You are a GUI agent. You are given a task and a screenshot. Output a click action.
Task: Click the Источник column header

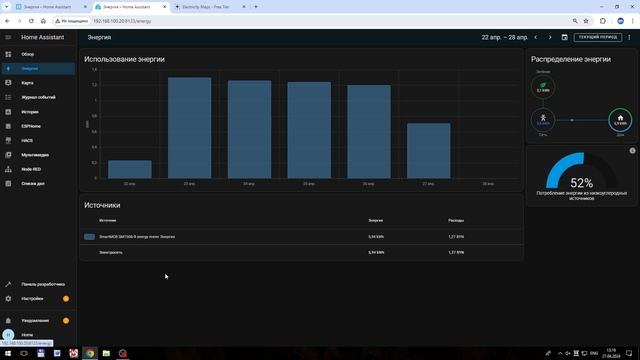(x=108, y=220)
